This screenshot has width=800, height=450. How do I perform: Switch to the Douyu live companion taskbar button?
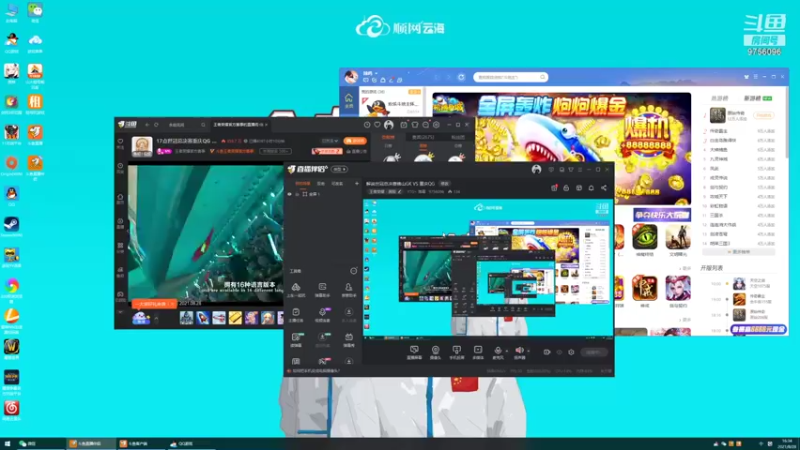tap(90, 444)
